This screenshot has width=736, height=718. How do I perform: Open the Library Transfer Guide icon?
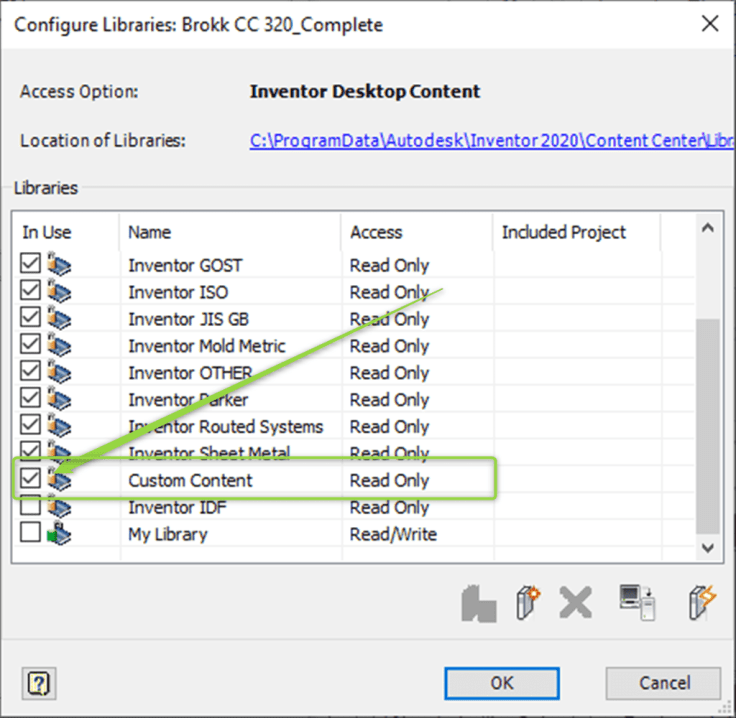pos(479,603)
